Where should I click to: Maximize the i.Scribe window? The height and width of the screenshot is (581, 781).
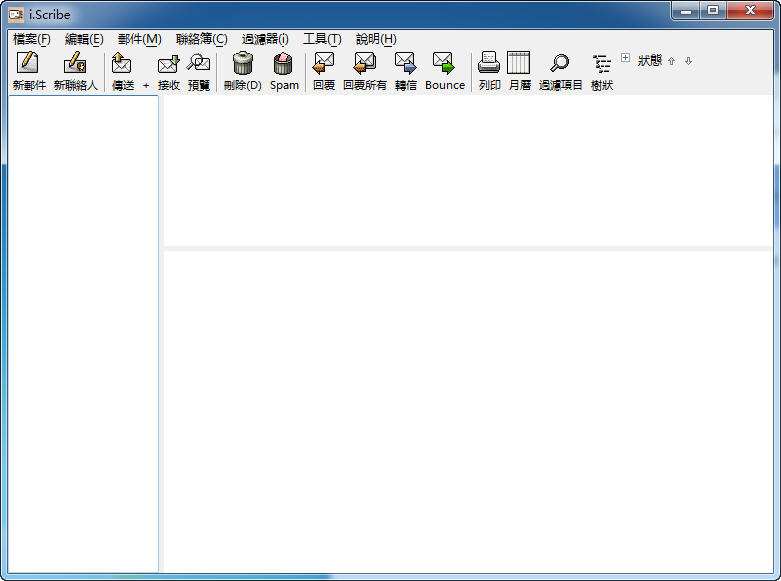[x=713, y=10]
